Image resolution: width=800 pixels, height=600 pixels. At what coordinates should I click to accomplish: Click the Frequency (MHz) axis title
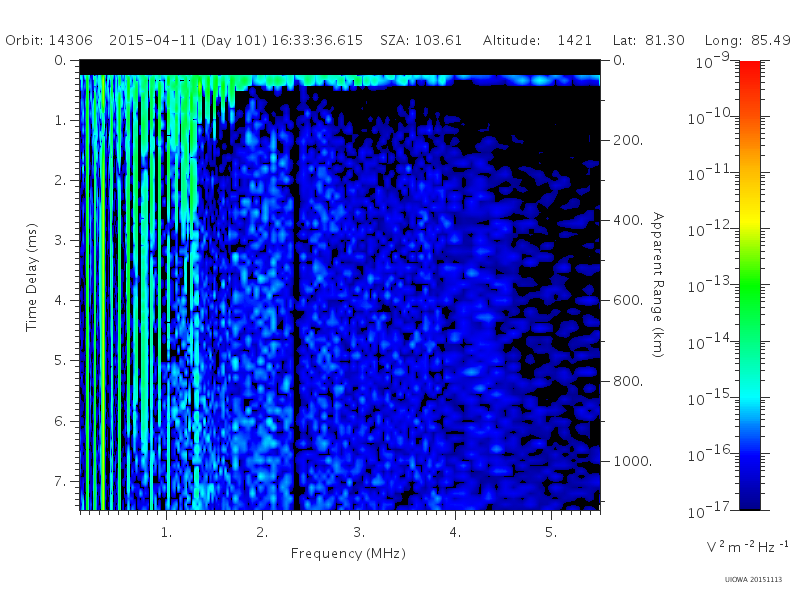(x=348, y=554)
